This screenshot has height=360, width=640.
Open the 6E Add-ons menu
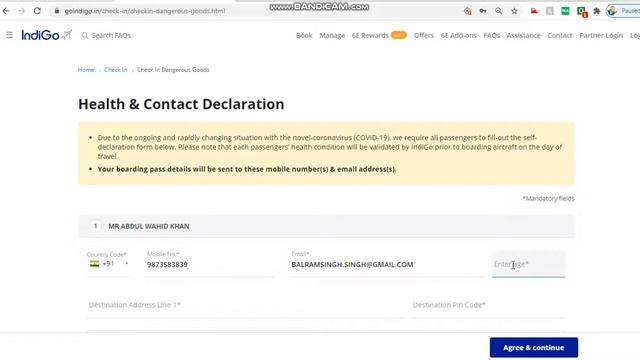(458, 36)
